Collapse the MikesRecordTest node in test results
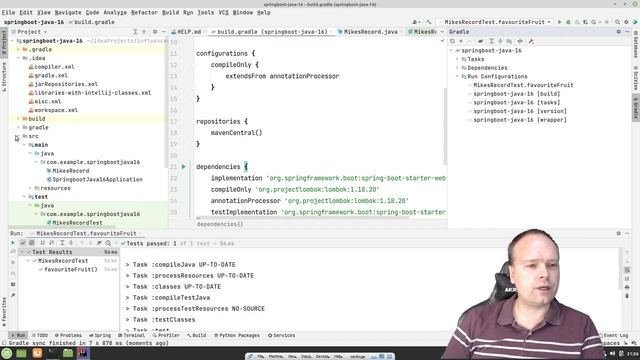640x360 pixels. [28, 260]
